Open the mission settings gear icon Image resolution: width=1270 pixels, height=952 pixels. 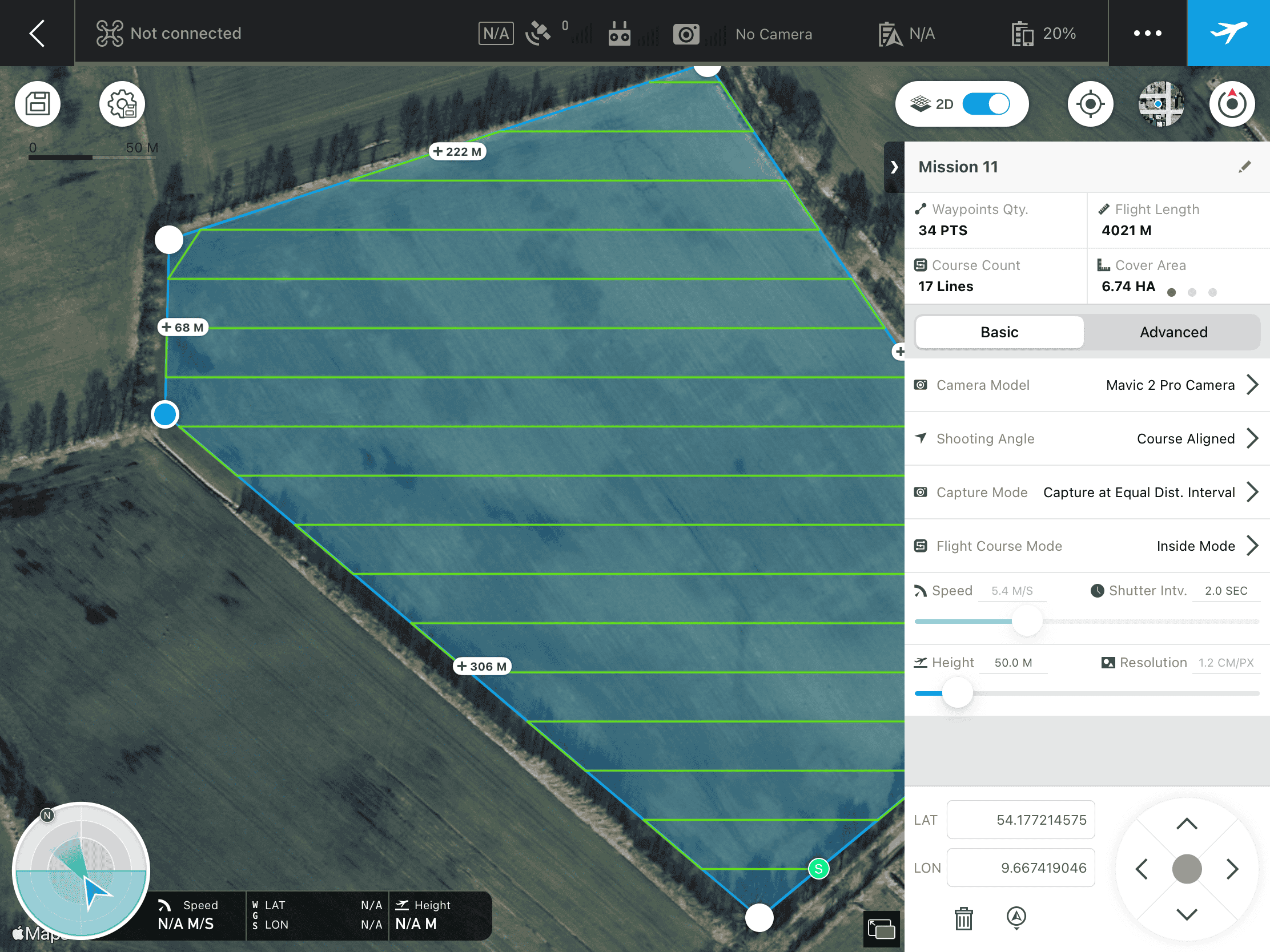tap(122, 104)
